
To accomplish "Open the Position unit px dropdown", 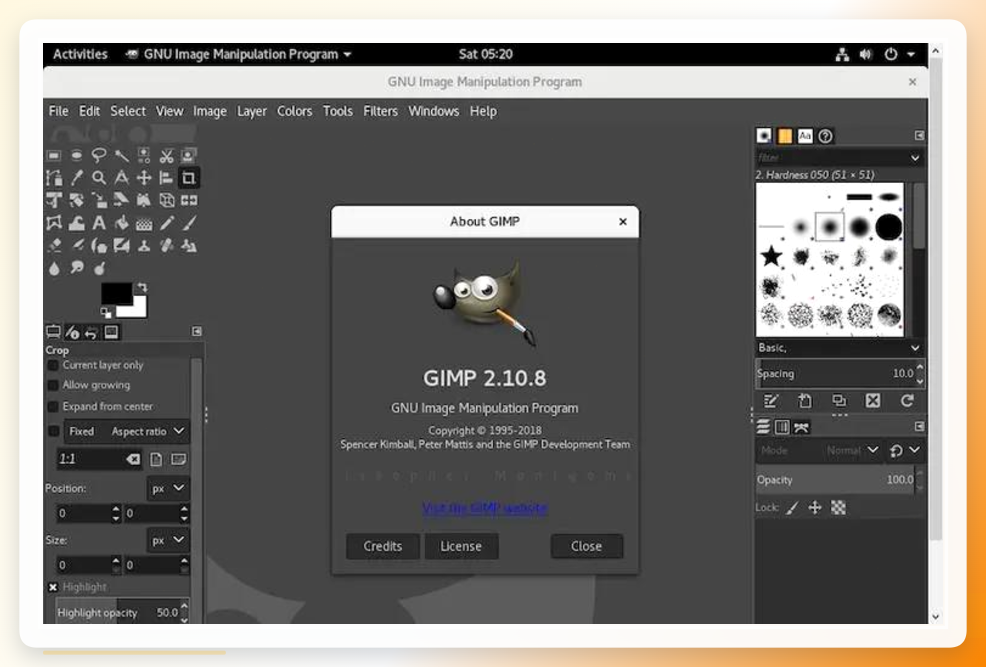I will [x=168, y=488].
